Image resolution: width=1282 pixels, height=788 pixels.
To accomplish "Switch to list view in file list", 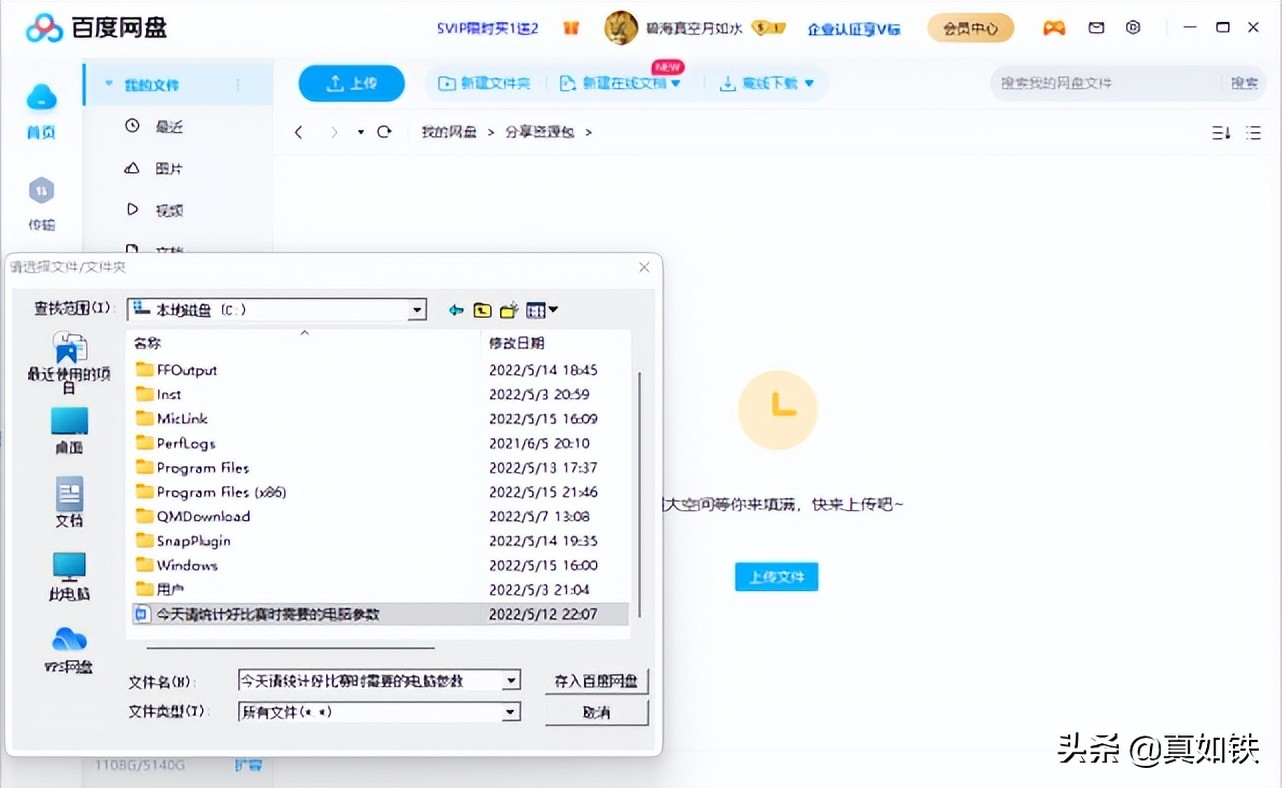I will (1253, 132).
